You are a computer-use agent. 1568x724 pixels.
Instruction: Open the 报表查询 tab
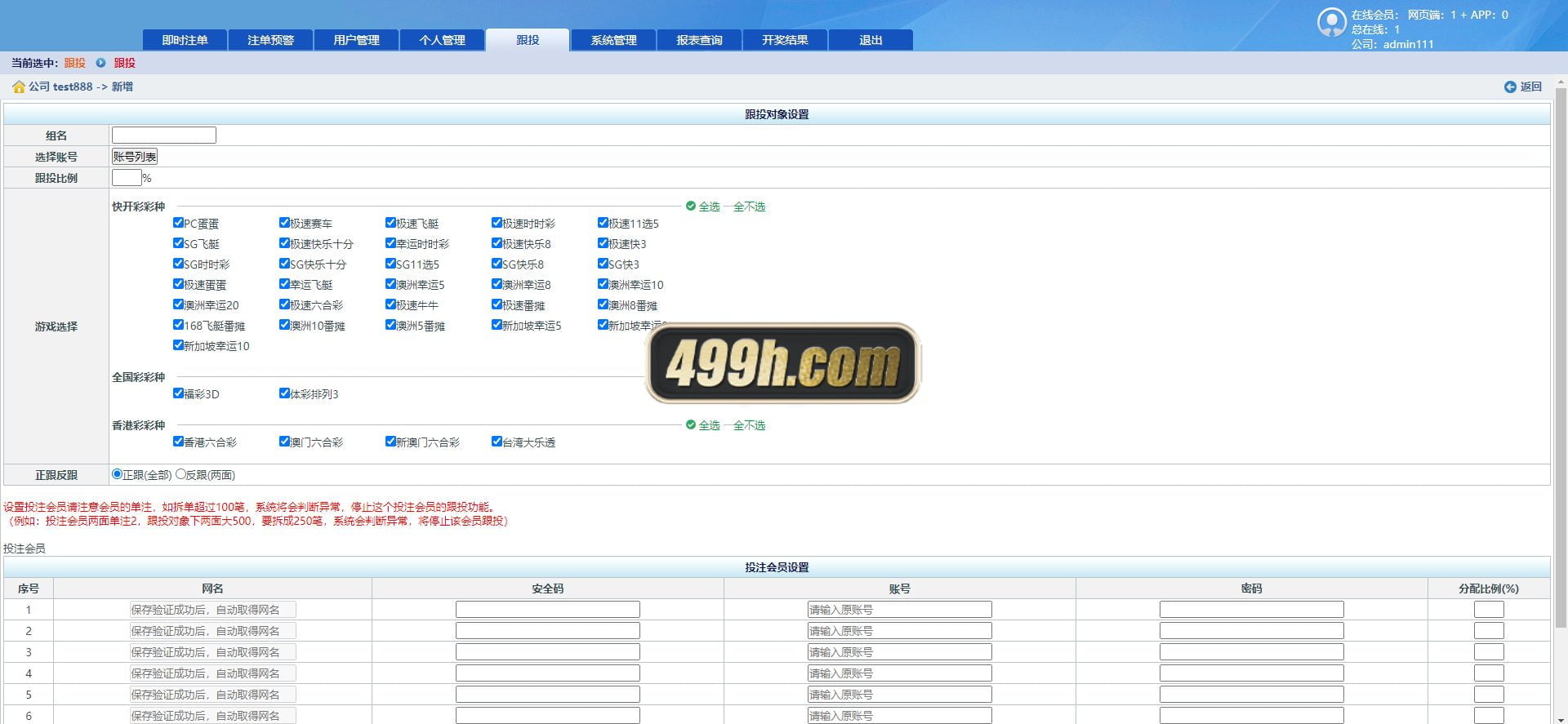tap(699, 40)
